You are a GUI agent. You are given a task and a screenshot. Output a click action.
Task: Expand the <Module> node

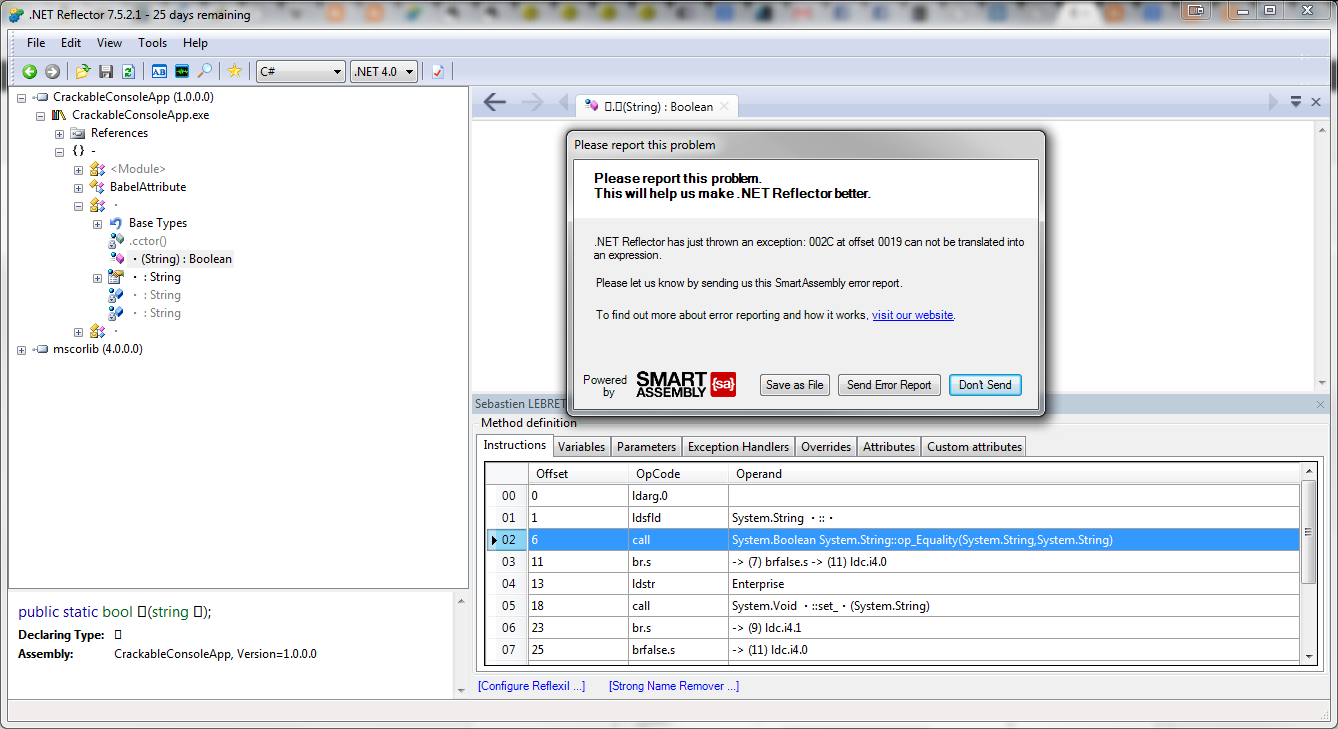[79, 170]
